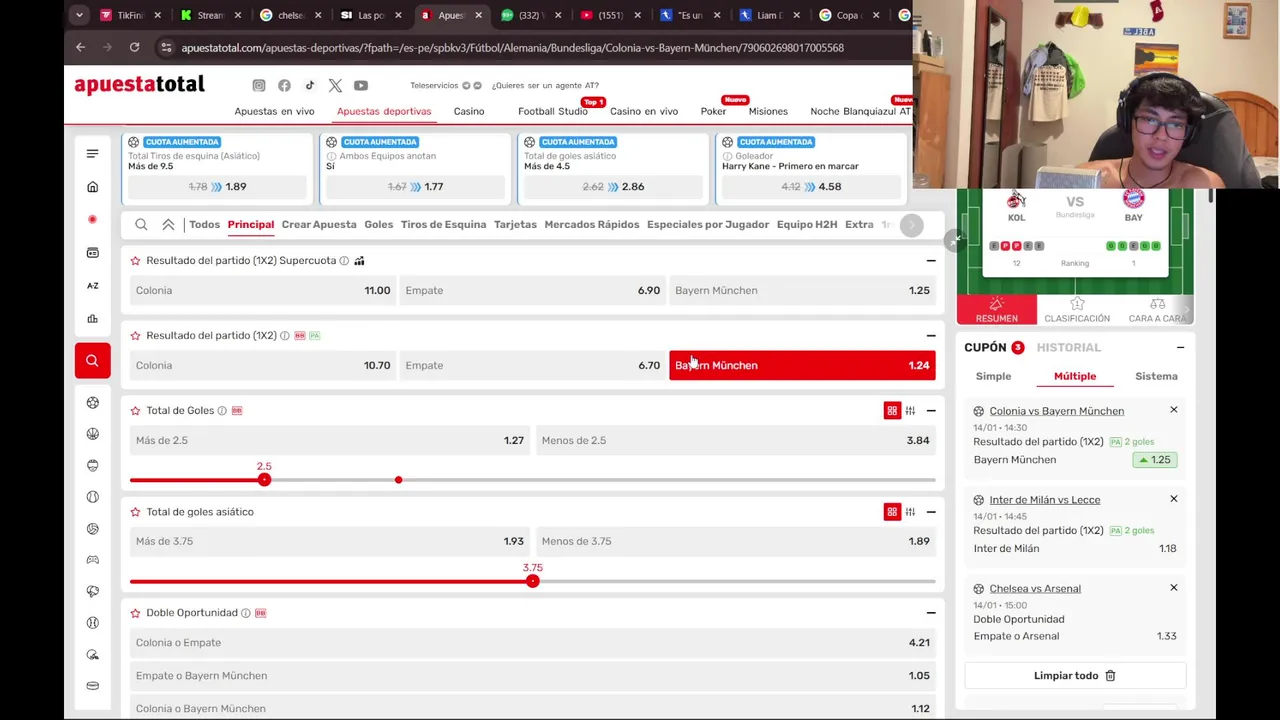Open the YouTube social icon in header
This screenshot has width=1280, height=720.
click(361, 86)
